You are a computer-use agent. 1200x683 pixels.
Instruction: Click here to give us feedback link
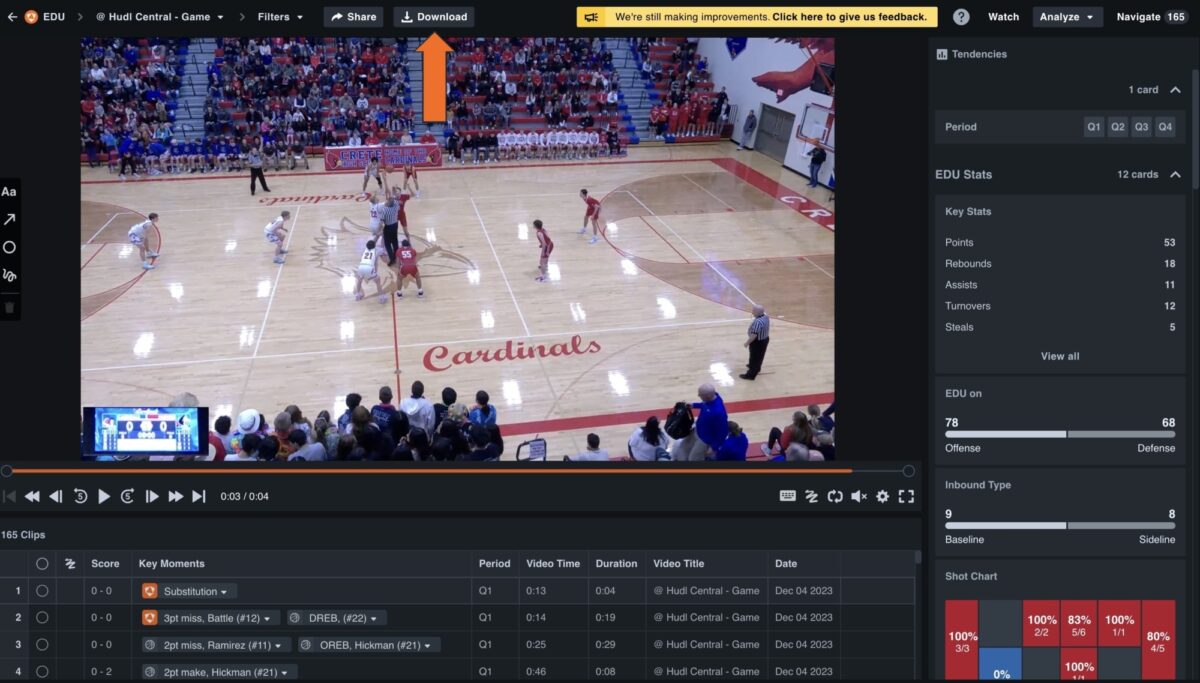(850, 17)
